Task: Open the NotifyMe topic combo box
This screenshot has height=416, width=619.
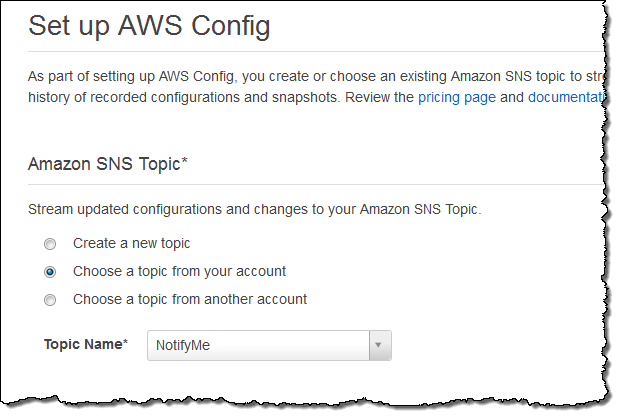Action: [x=258, y=346]
